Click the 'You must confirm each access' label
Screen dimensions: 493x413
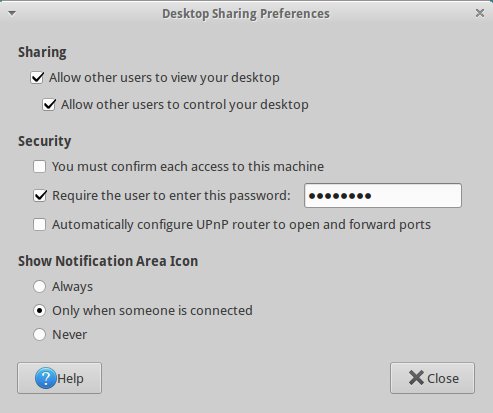[x=188, y=167]
